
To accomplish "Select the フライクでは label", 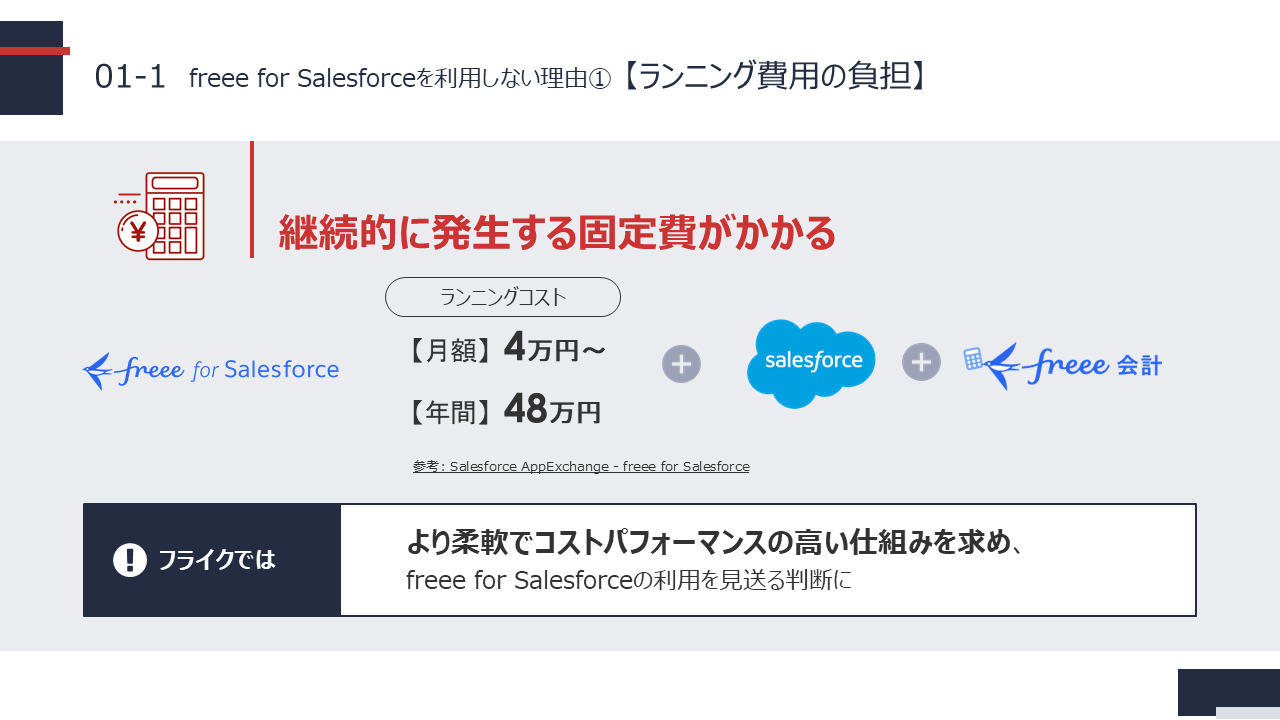I will coord(217,560).
